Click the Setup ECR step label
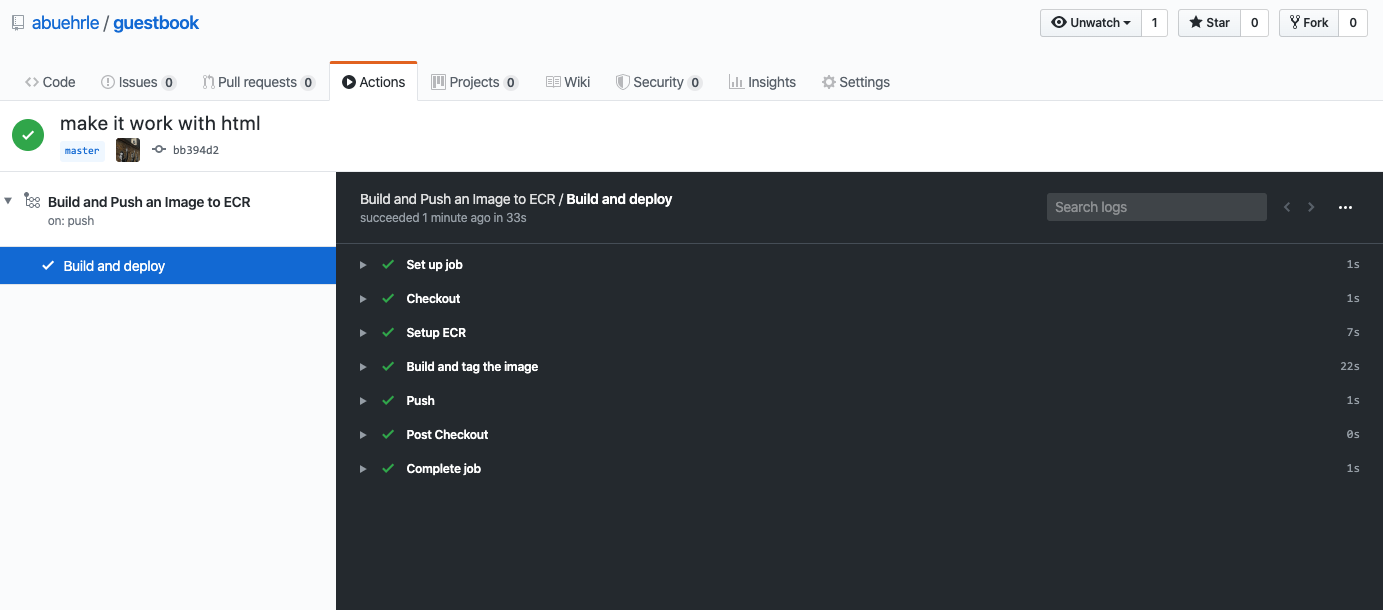 (x=436, y=333)
